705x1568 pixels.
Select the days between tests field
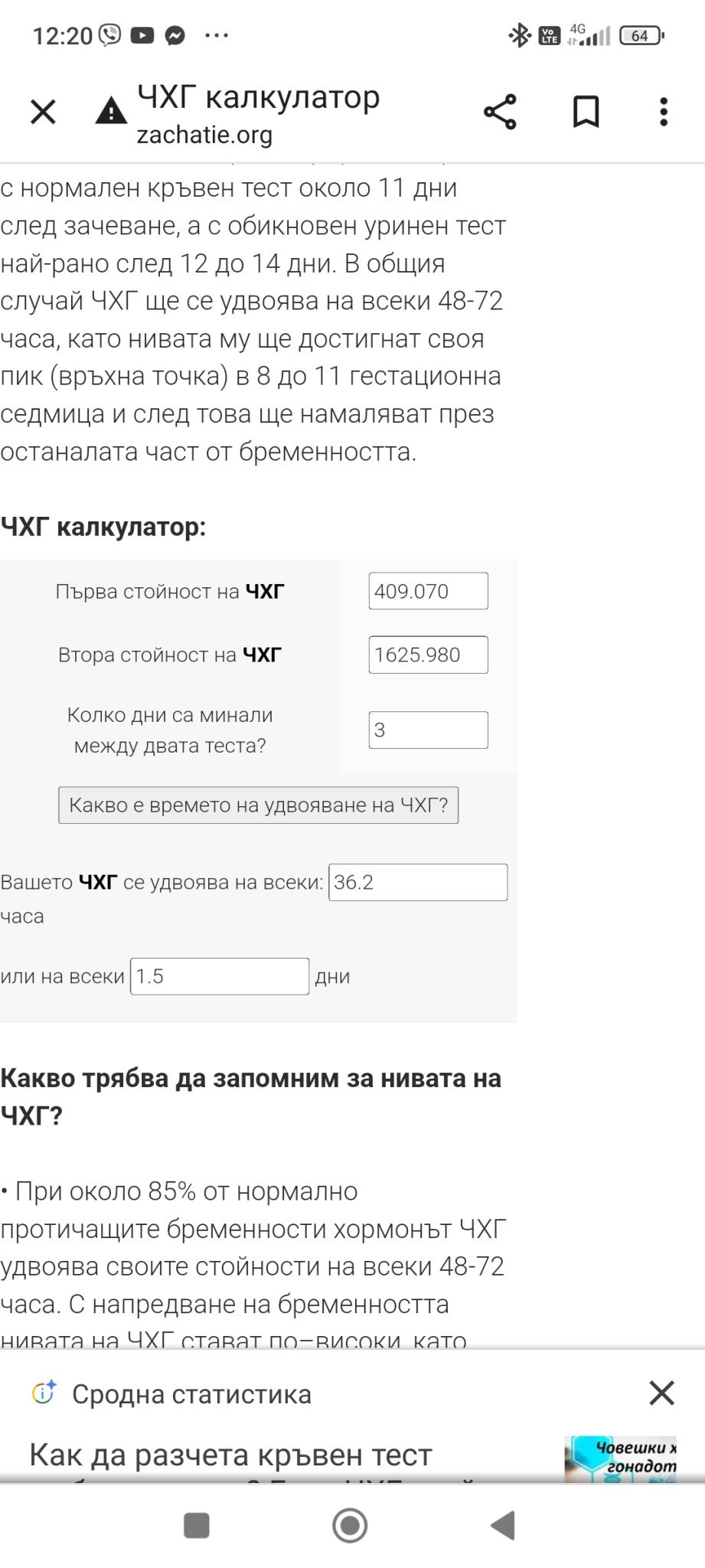pos(428,730)
